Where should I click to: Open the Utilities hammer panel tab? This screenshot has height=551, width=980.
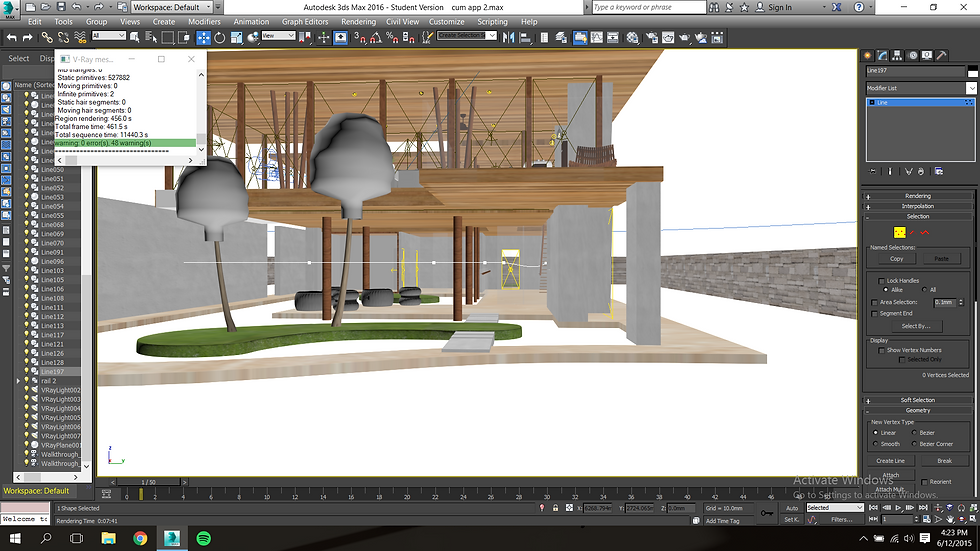point(941,56)
